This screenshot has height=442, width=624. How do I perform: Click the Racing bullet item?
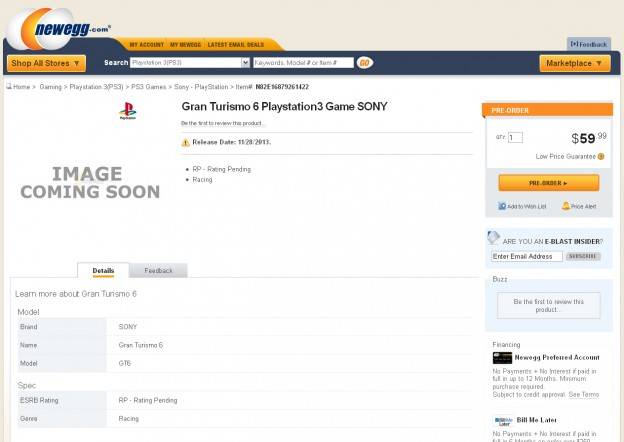coord(202,180)
